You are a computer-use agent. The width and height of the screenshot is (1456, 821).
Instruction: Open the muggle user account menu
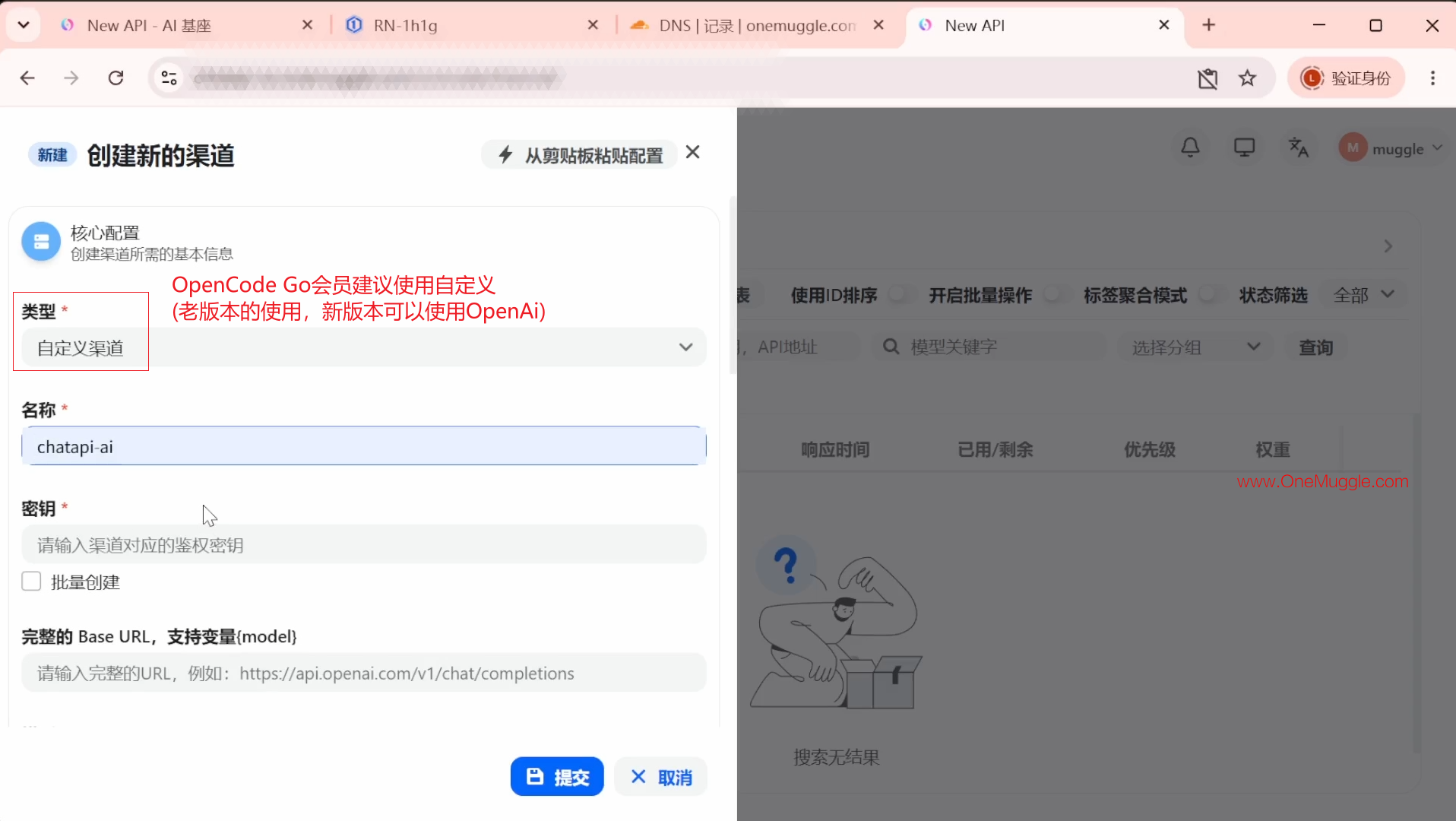click(x=1391, y=147)
